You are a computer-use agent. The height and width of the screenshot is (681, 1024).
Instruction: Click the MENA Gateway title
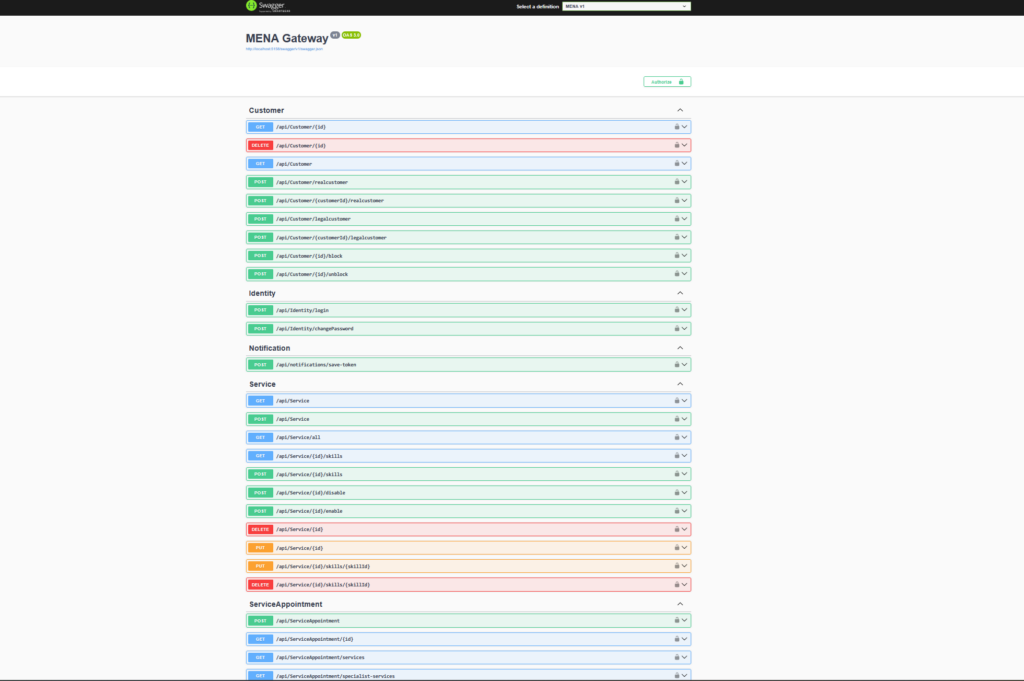click(x=287, y=39)
